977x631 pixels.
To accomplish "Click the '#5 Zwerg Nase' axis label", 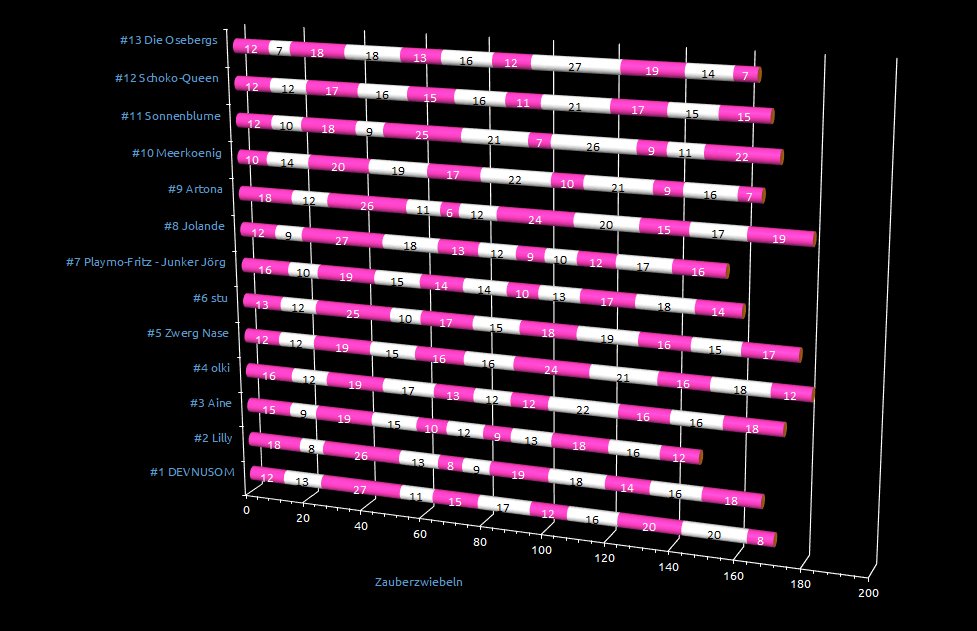I will [185, 333].
